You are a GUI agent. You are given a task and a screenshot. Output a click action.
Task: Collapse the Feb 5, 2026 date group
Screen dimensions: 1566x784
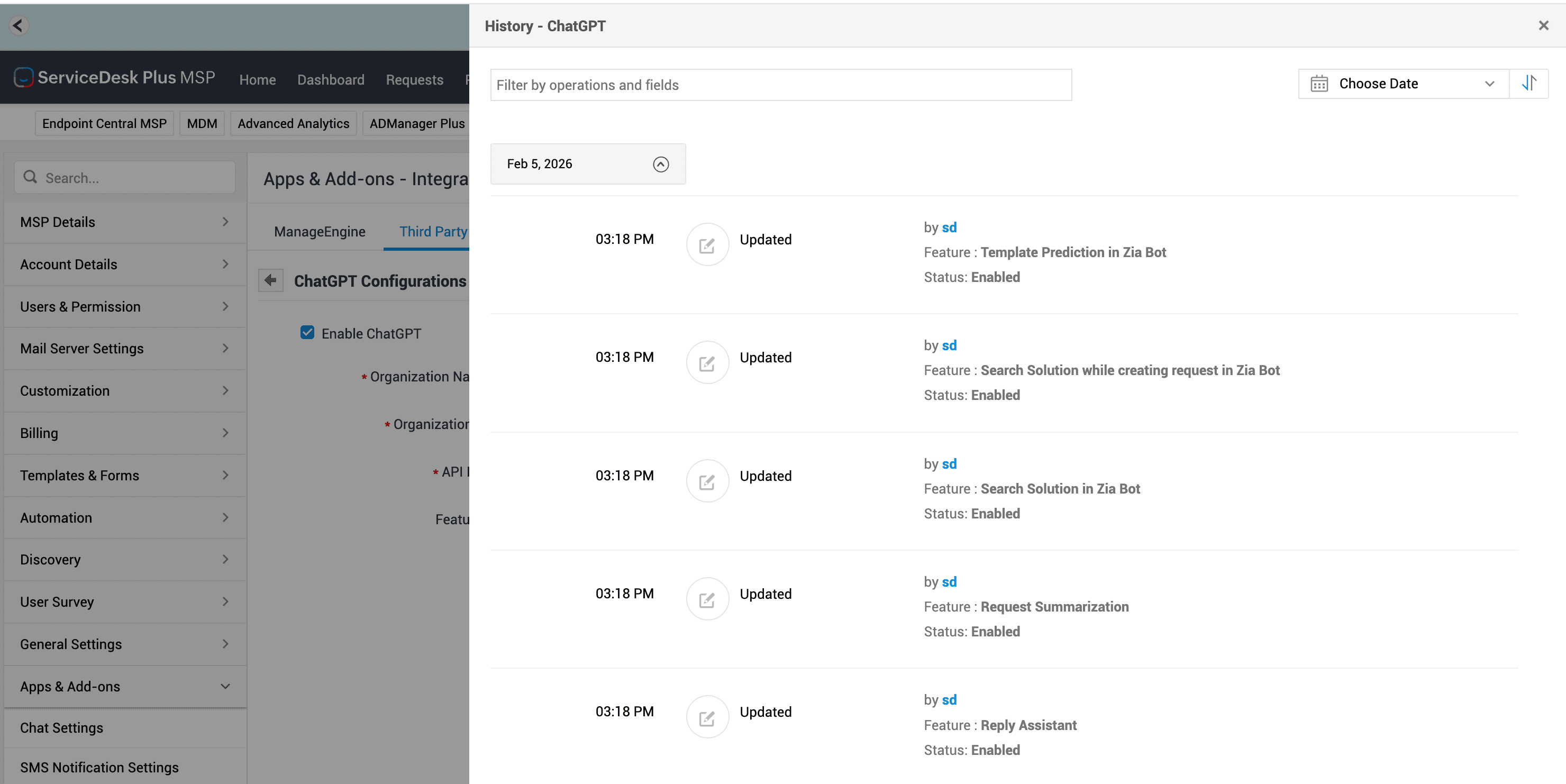661,164
